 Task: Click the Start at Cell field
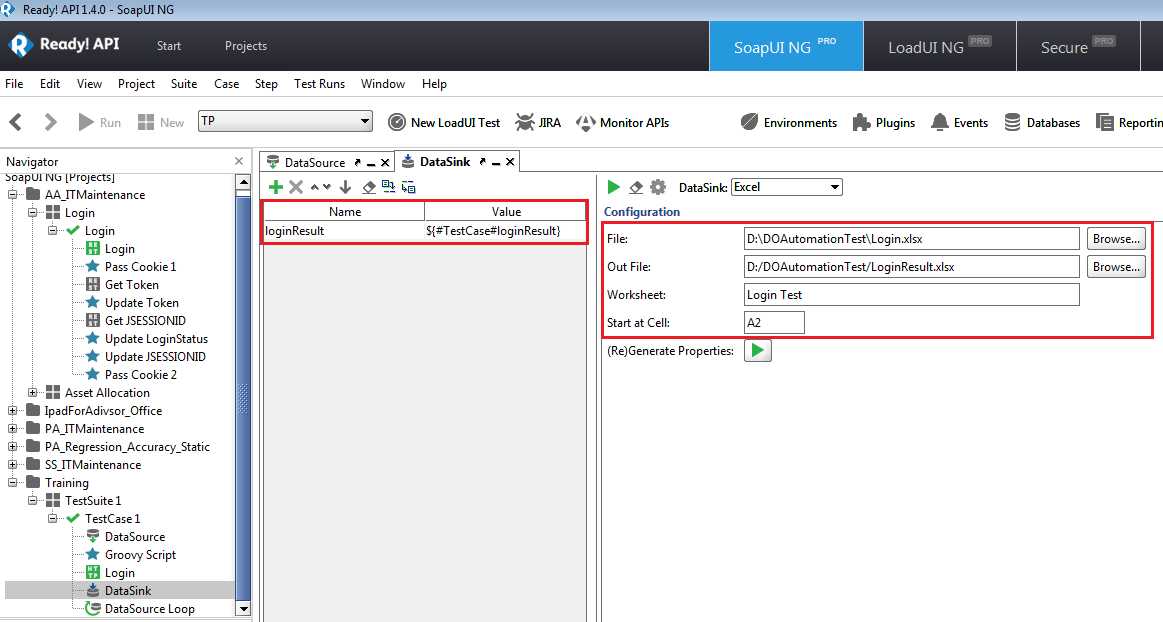(774, 322)
